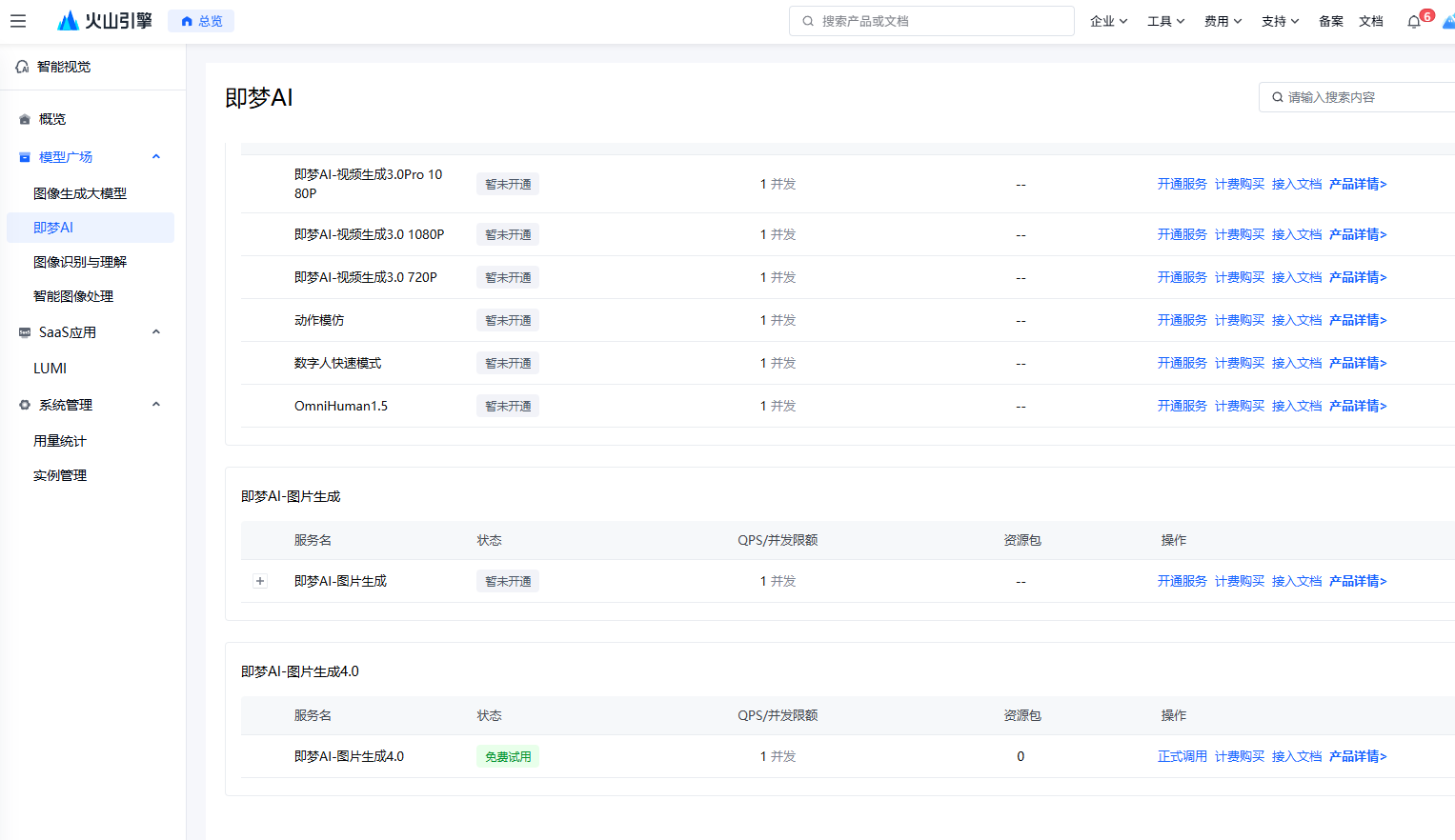This screenshot has height=840, width=1455.
Task: Click 正式调用 for 即梦AI-图片生成4.0
Action: click(x=1182, y=756)
